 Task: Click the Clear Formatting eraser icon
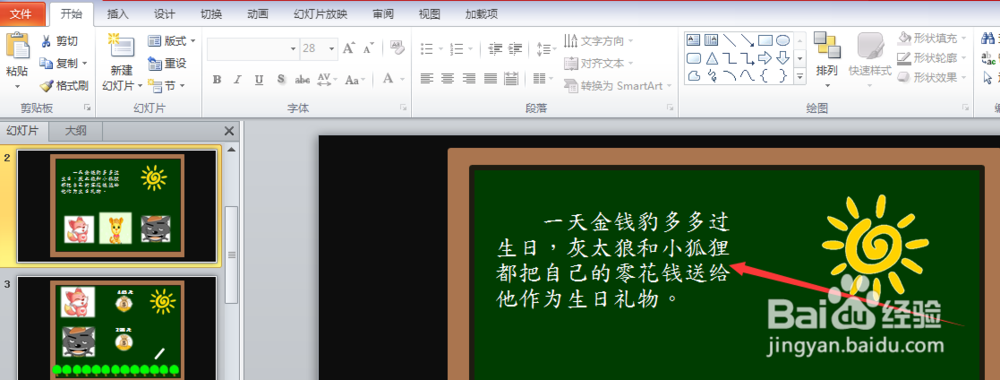click(x=397, y=48)
